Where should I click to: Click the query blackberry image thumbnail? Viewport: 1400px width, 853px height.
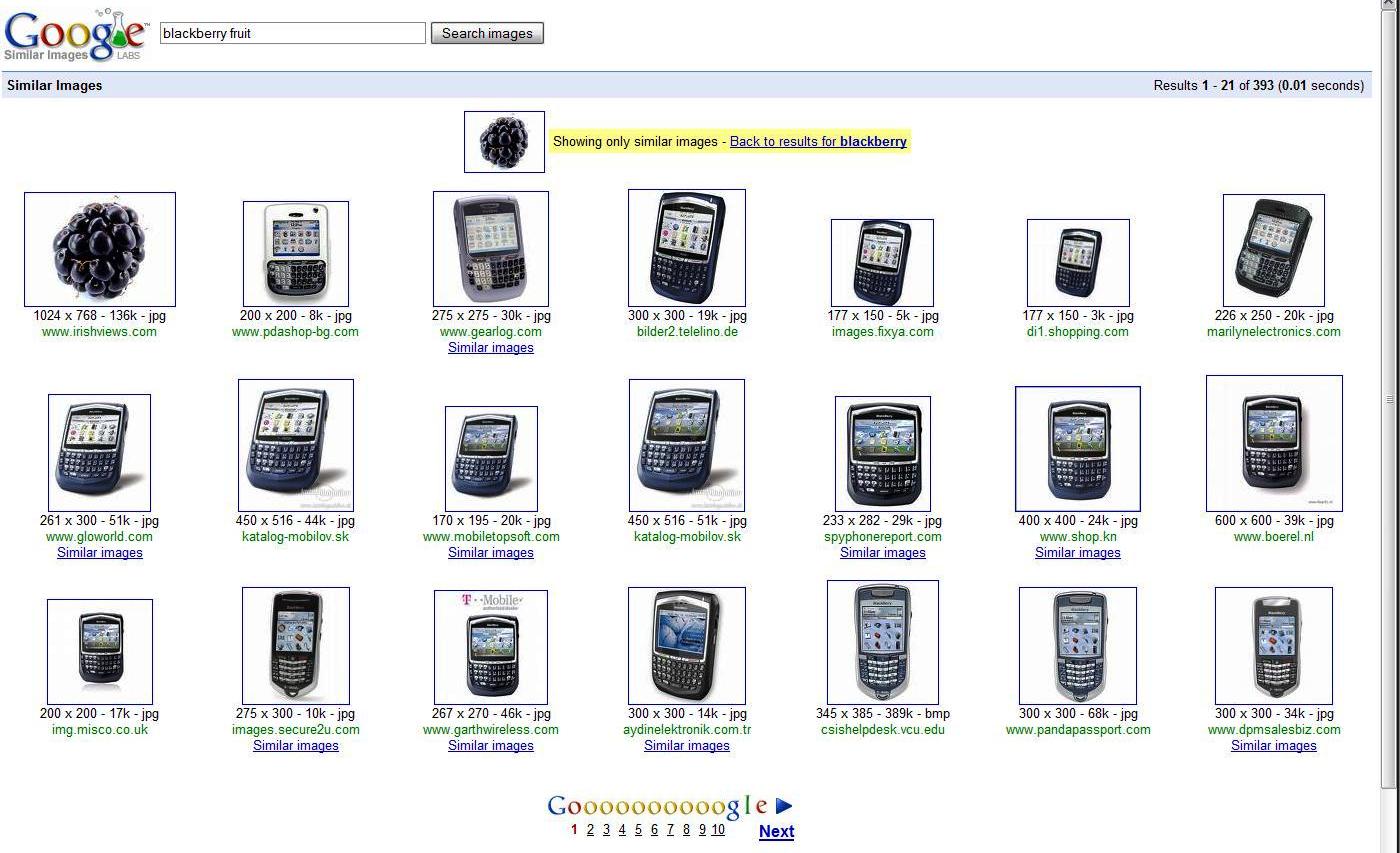(503, 141)
